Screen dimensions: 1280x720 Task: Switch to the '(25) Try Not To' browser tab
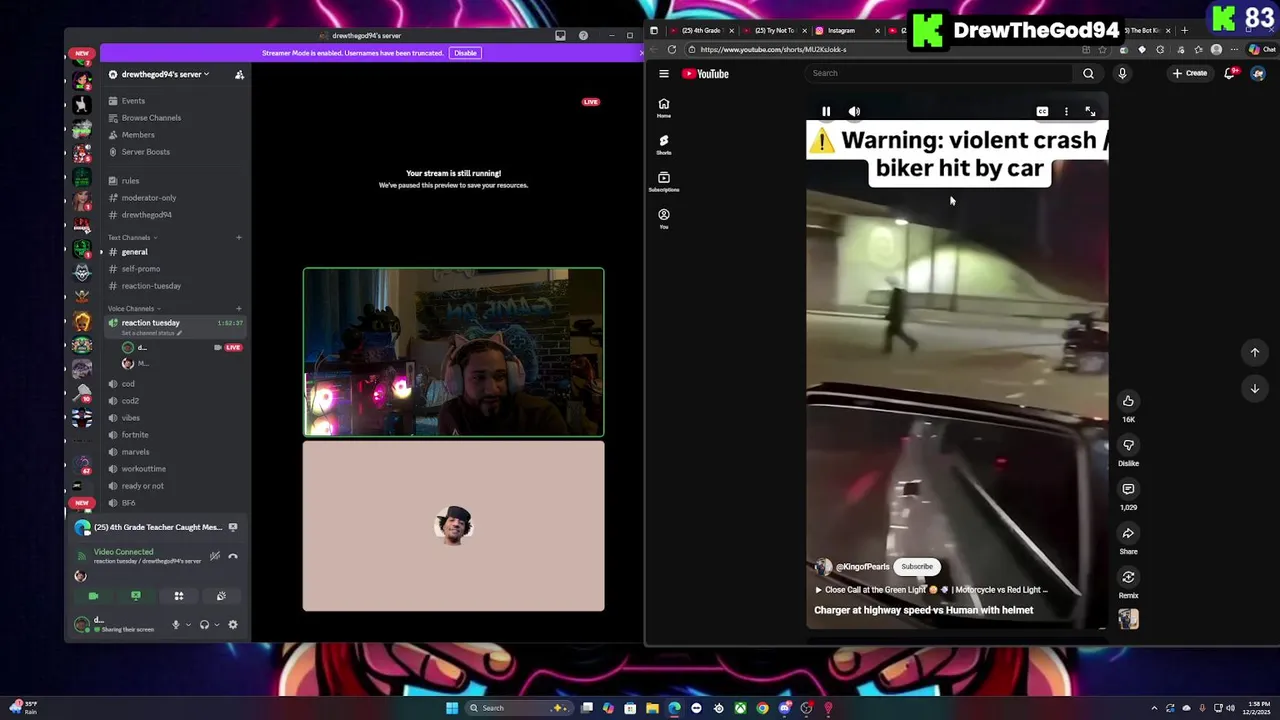coord(775,30)
